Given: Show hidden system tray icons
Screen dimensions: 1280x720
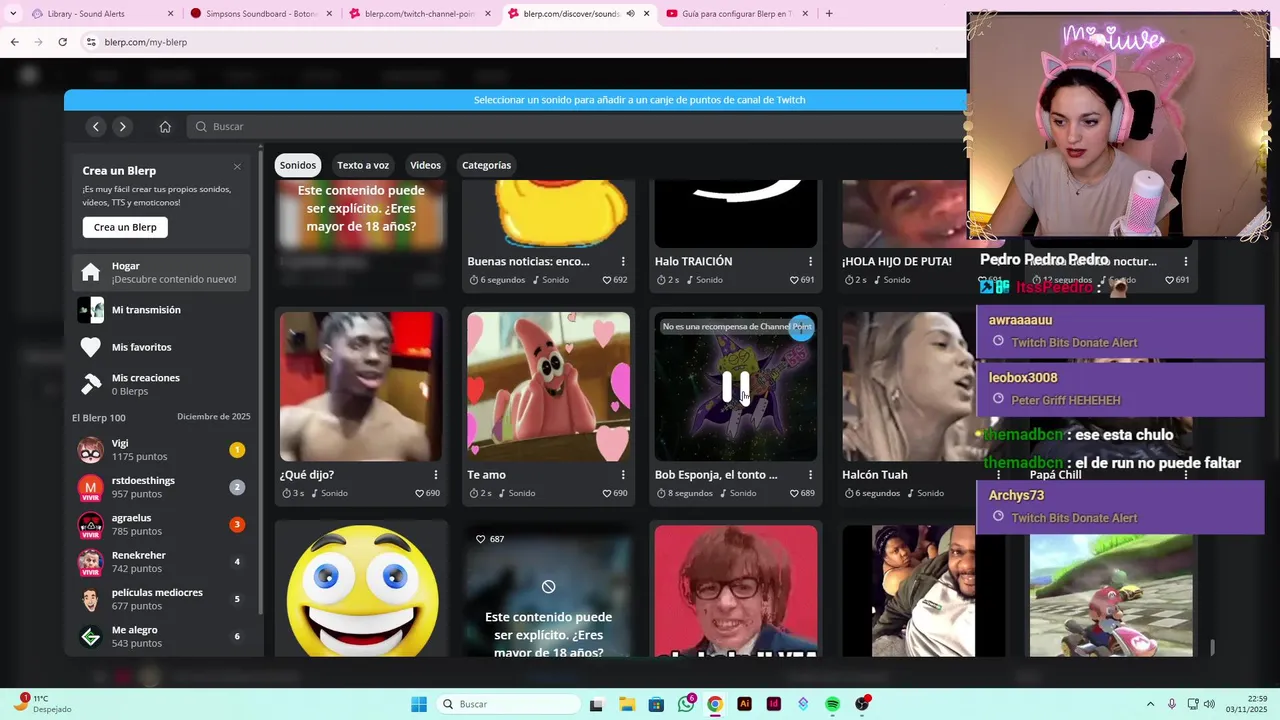Looking at the screenshot, I should tap(1150, 704).
